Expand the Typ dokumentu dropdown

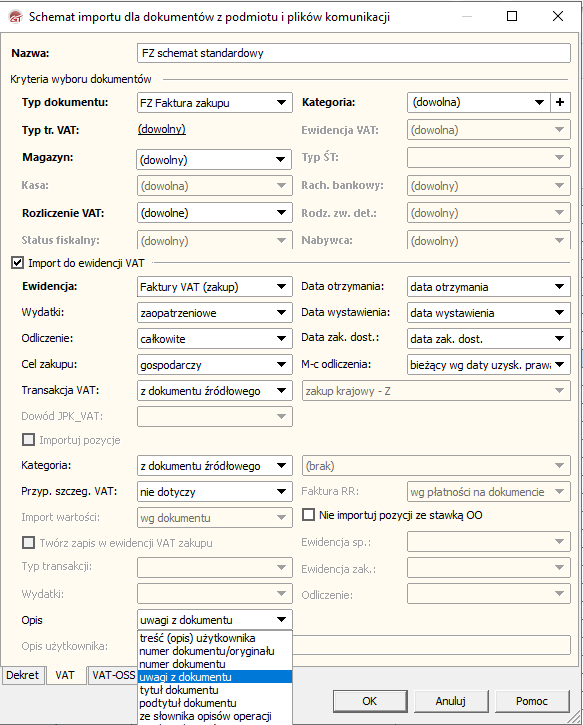[215, 103]
